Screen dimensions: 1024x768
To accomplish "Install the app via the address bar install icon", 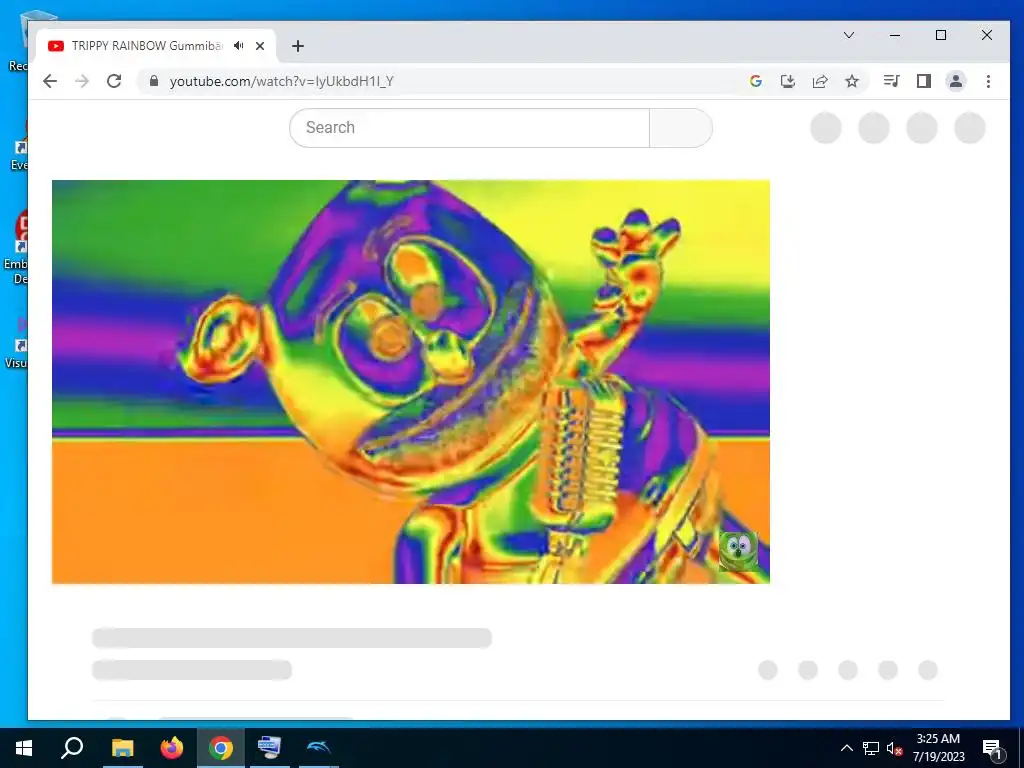I will 788,81.
